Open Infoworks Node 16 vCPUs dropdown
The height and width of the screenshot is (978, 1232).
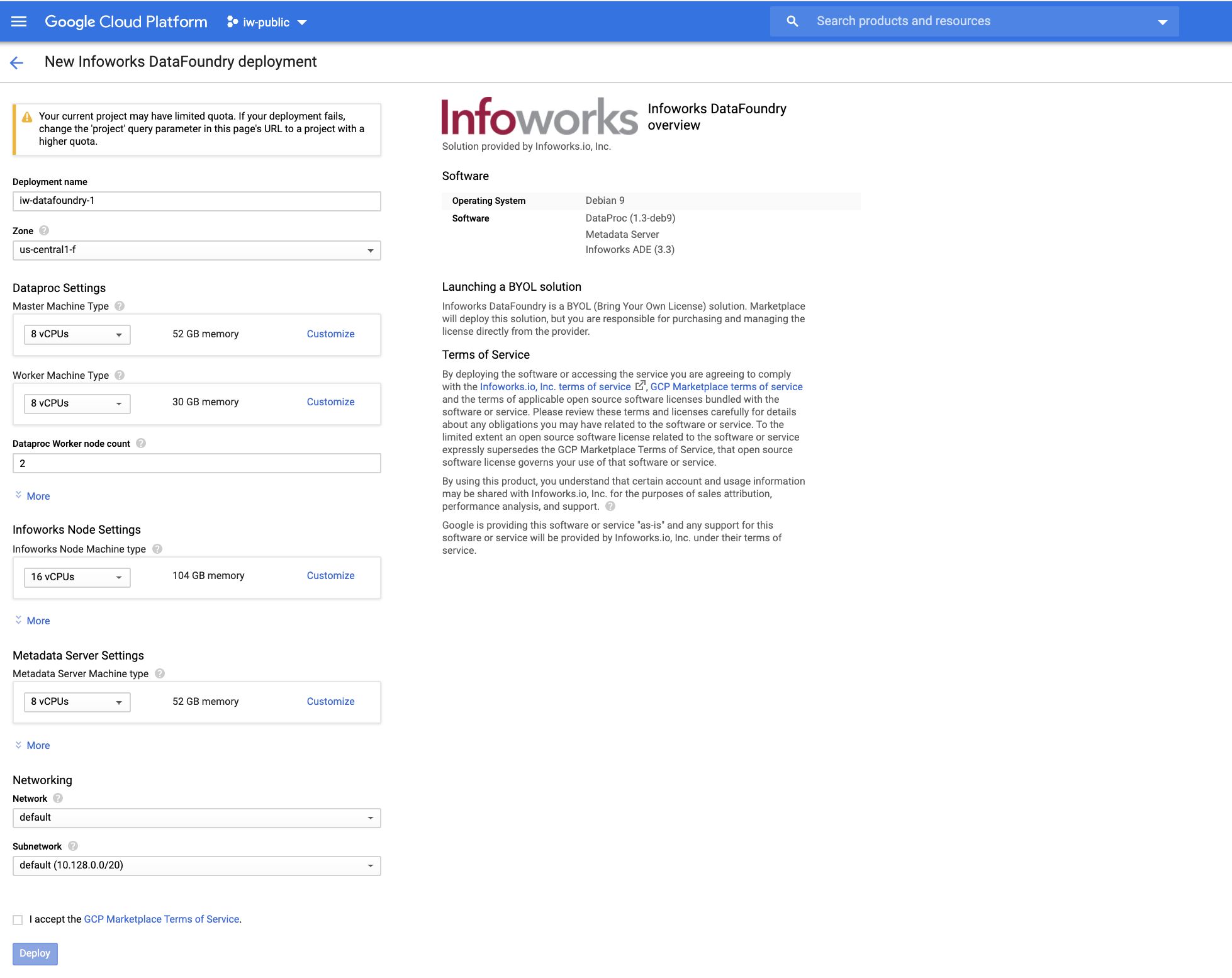[x=77, y=577]
